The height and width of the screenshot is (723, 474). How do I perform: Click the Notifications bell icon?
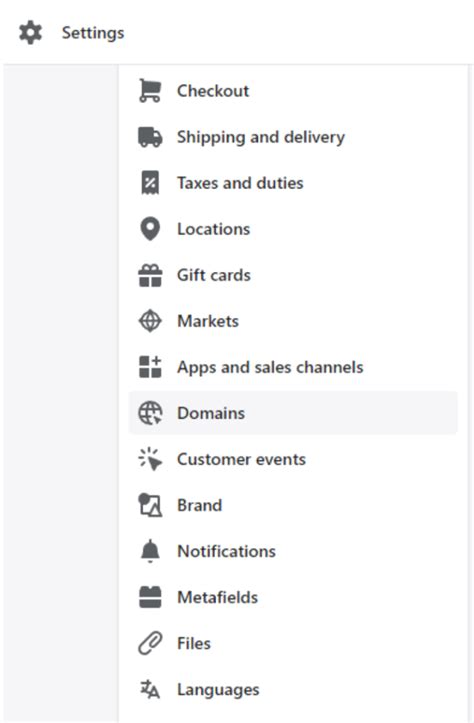pyautogui.click(x=150, y=551)
